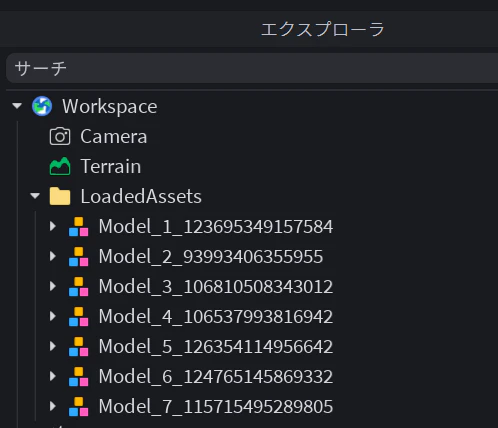Click the サーチ search field
Image resolution: width=498 pixels, height=428 pixels.
252,68
